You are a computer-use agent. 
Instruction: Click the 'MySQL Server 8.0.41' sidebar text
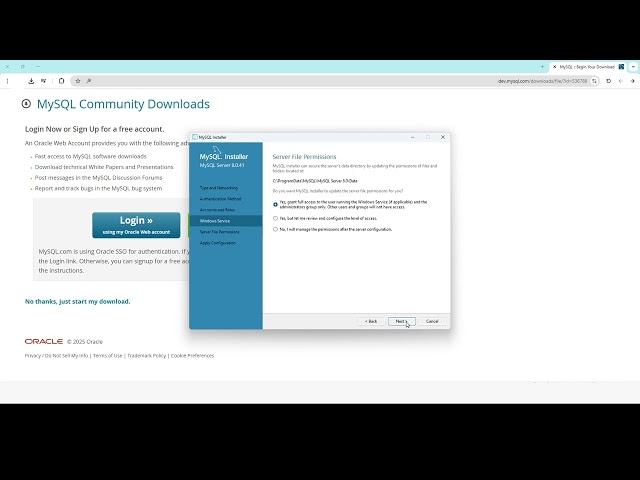coord(222,165)
